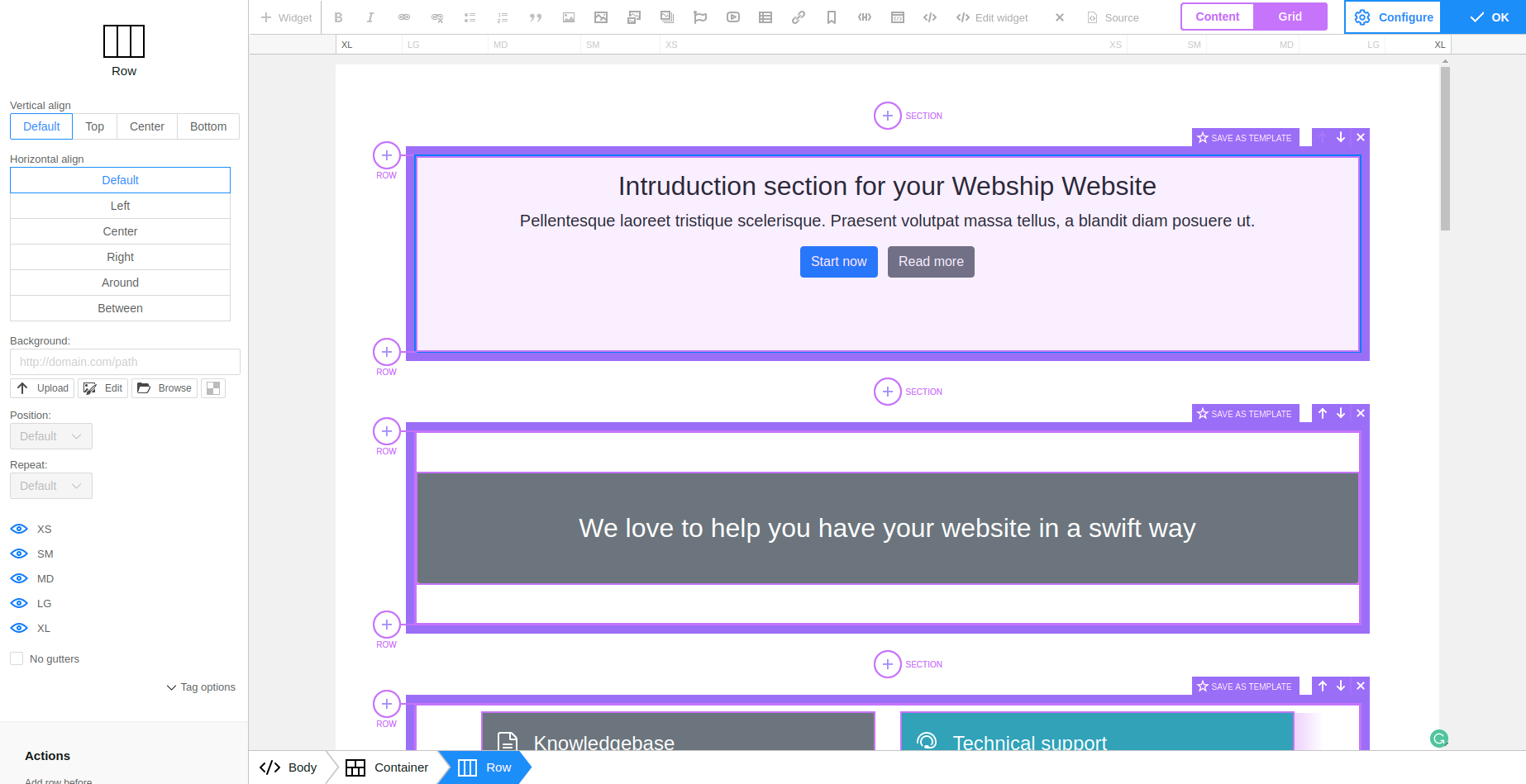Click into the Background URL field
Screen dimensions: 1526x784
coord(125,362)
